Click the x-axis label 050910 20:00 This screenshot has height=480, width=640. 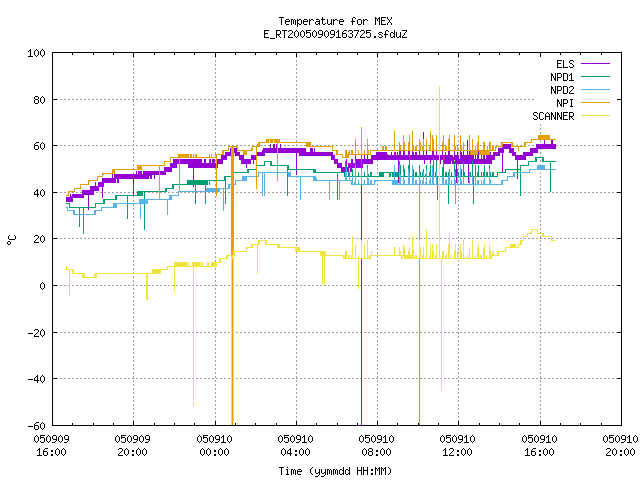620,446
